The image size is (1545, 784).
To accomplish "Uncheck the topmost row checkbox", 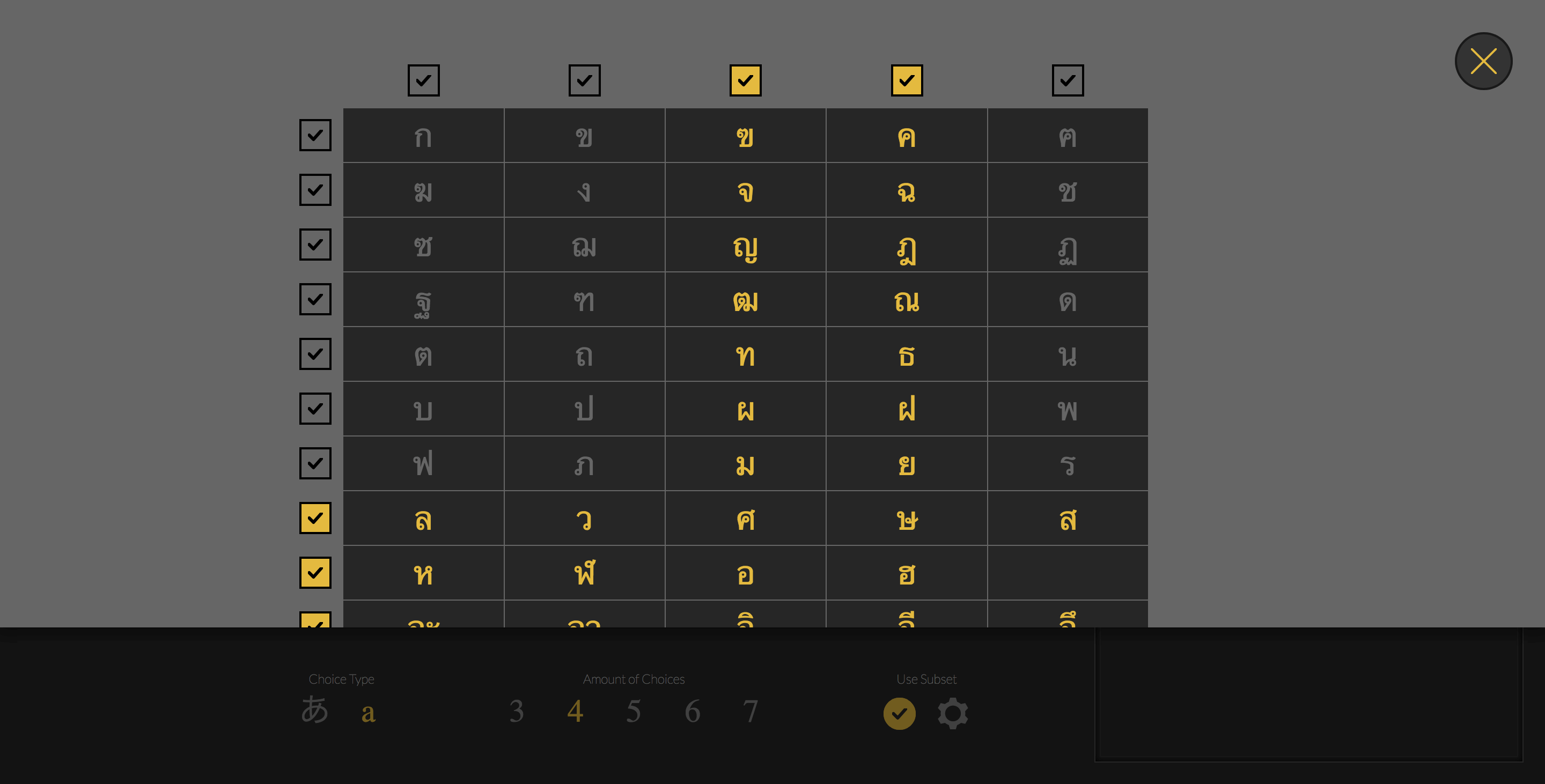I will pyautogui.click(x=315, y=136).
